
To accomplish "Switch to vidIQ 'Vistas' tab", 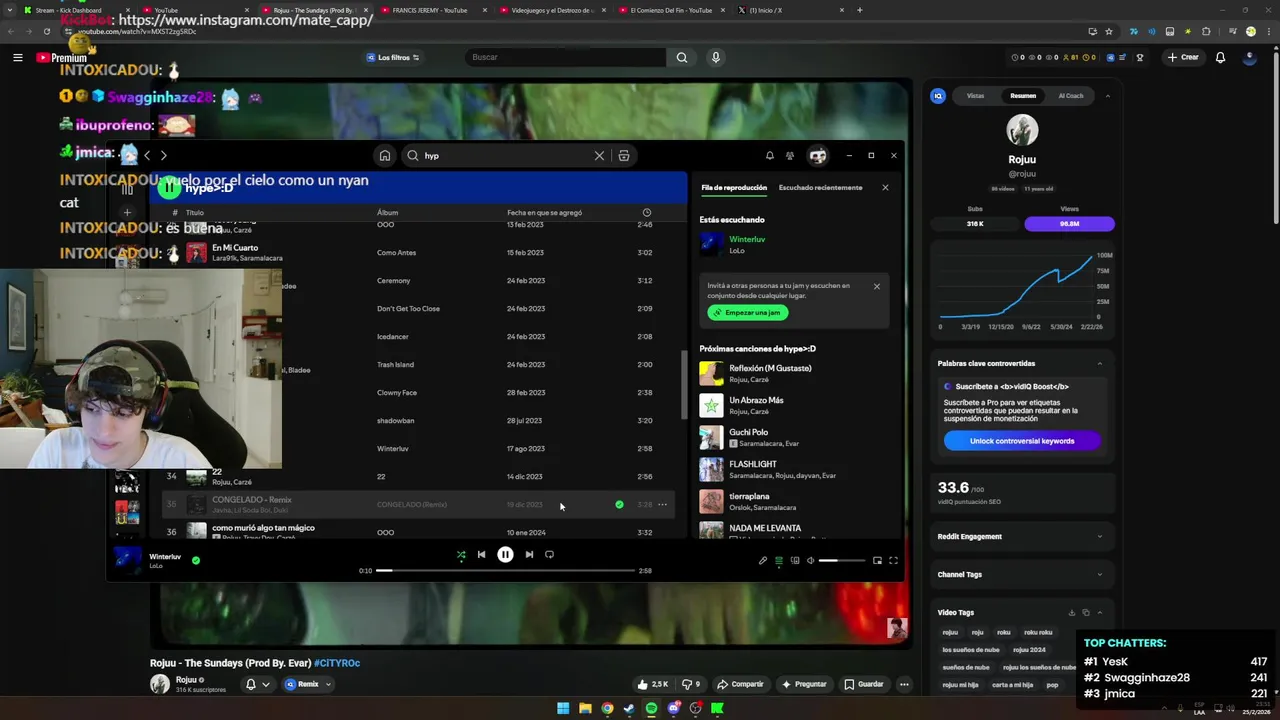I will click(x=975, y=96).
